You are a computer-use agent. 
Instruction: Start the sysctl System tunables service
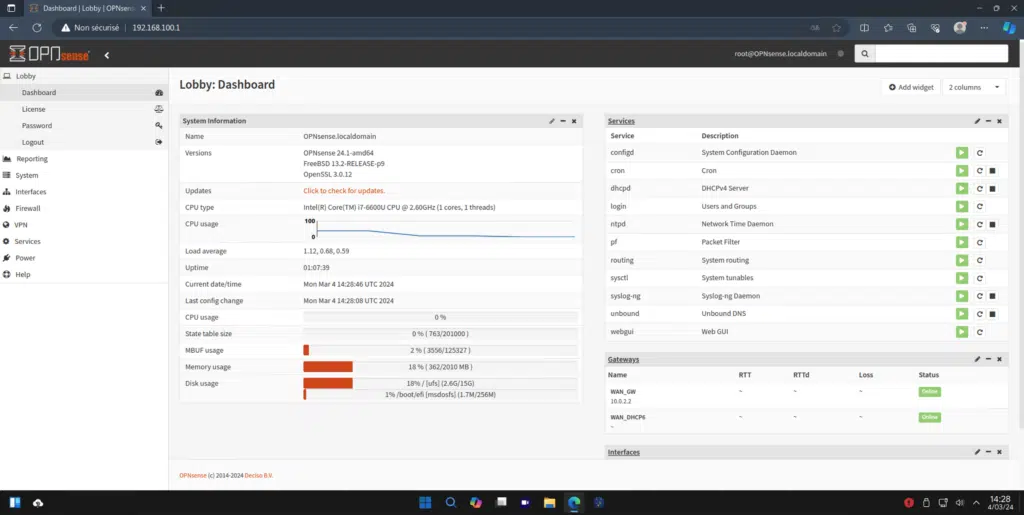961,278
